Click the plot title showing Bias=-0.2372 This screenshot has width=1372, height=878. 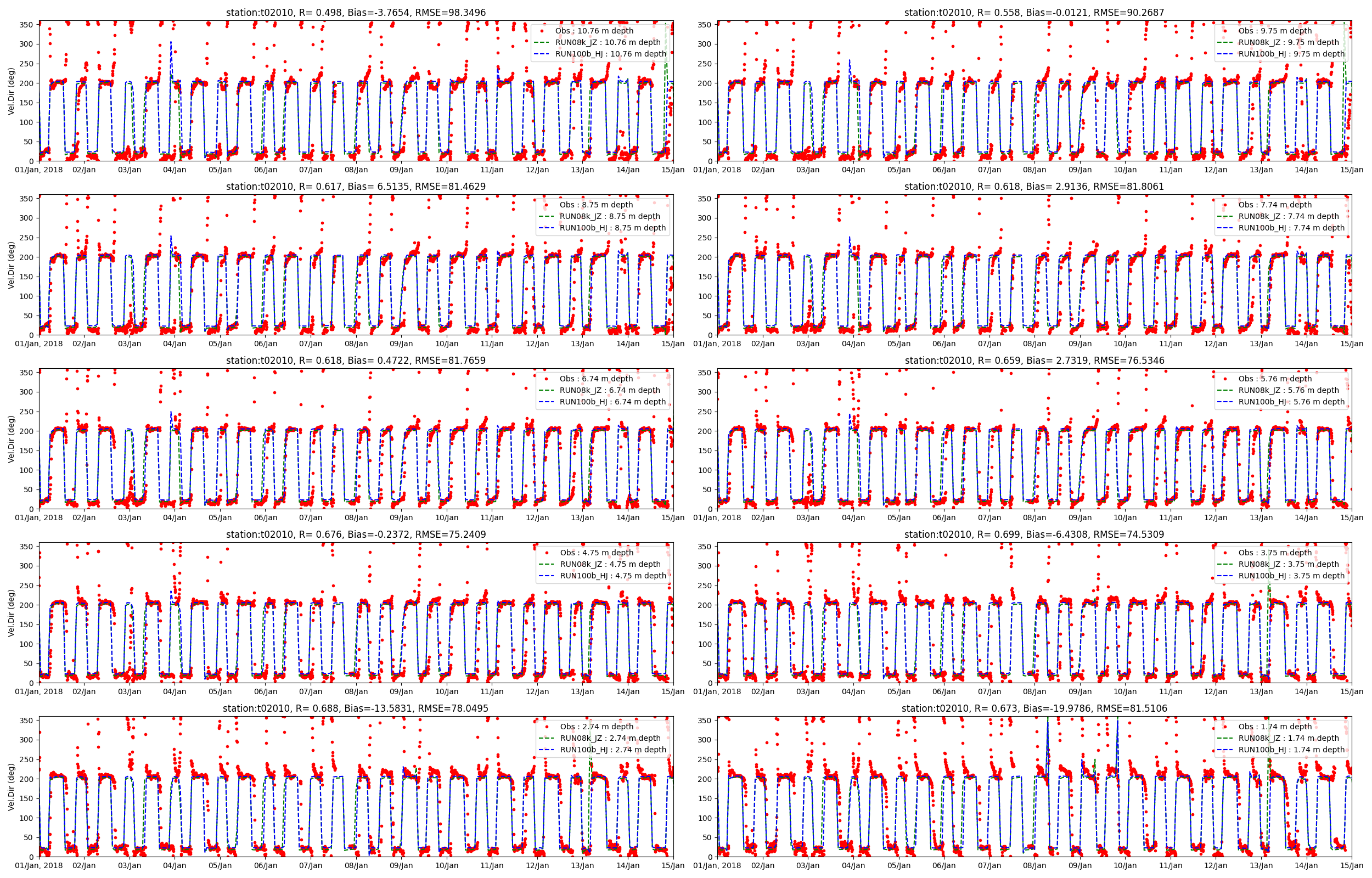(356, 534)
